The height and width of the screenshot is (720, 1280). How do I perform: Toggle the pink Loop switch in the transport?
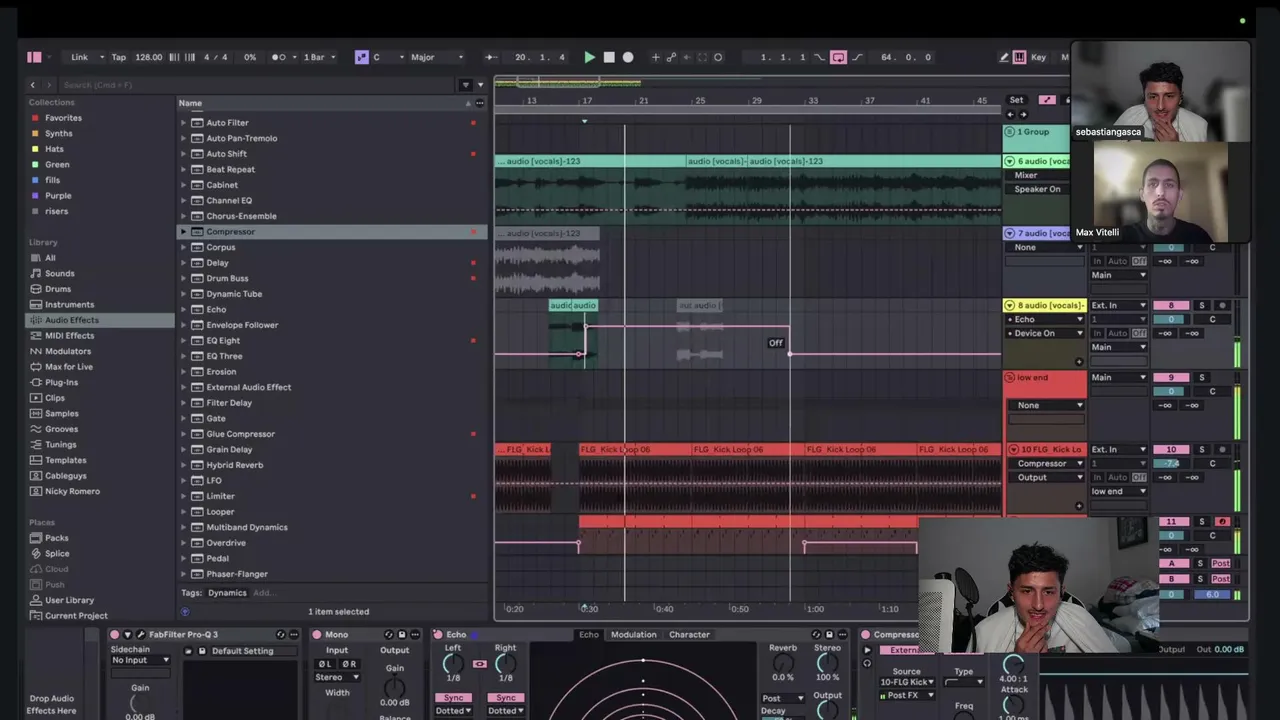pyautogui.click(x=838, y=57)
